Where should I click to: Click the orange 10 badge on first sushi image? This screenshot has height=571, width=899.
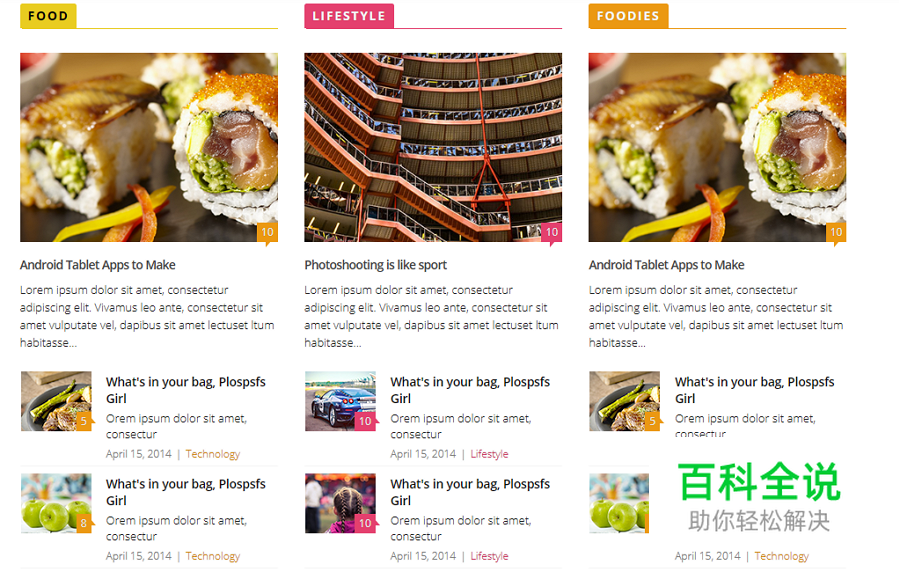267,232
